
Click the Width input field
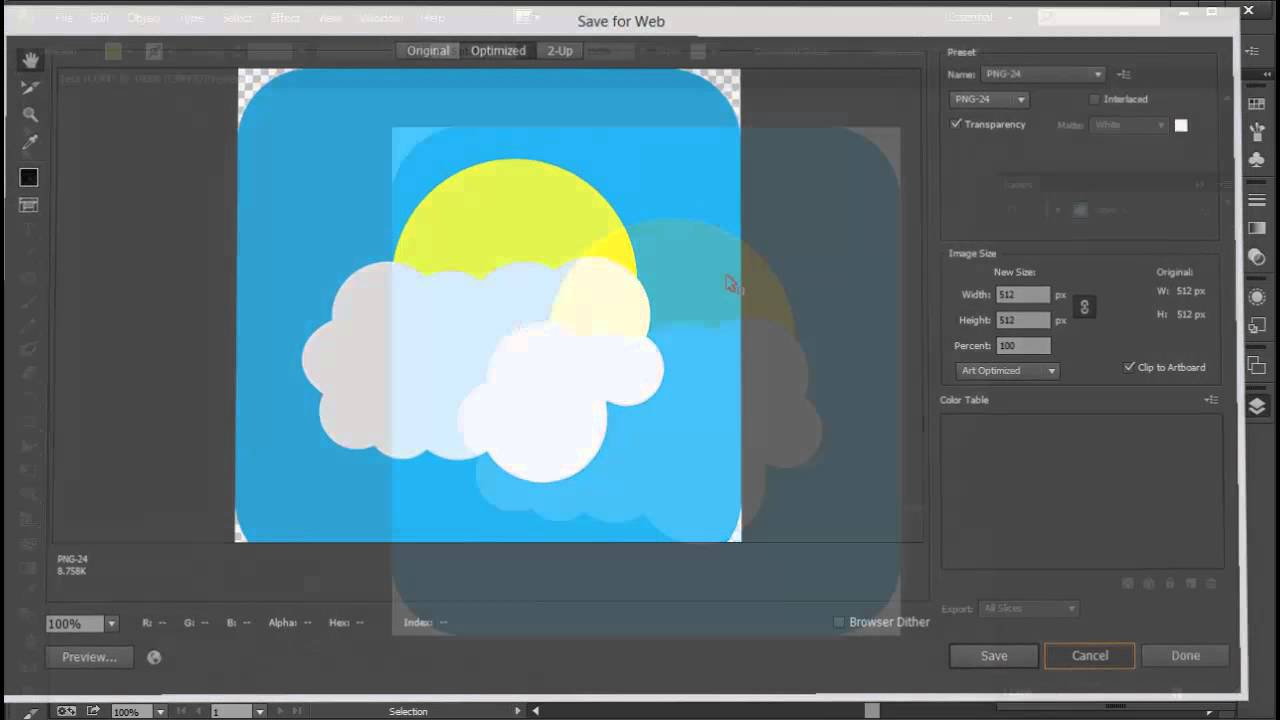tap(1023, 295)
